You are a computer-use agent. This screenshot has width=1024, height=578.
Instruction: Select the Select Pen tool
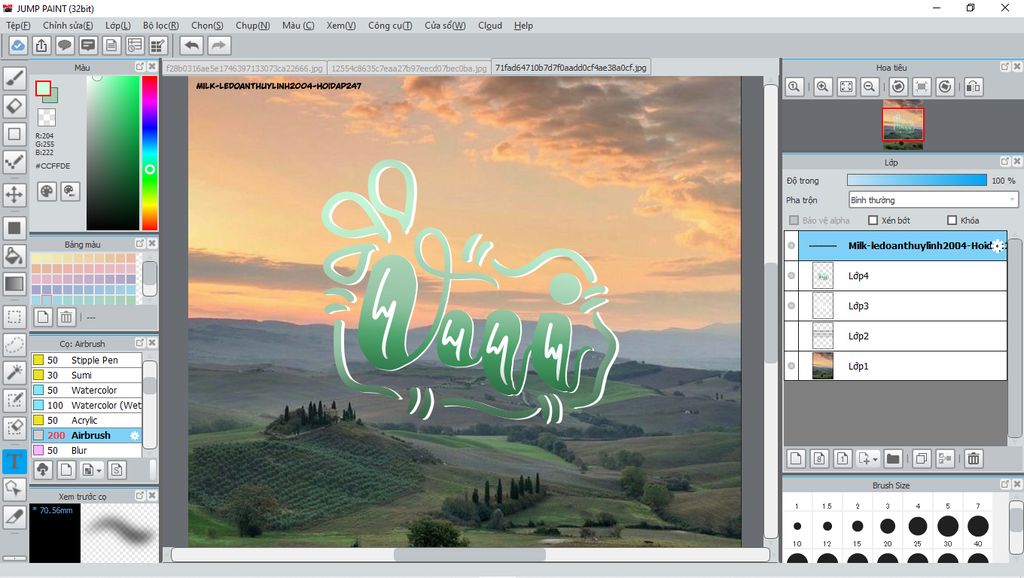pyautogui.click(x=14, y=400)
